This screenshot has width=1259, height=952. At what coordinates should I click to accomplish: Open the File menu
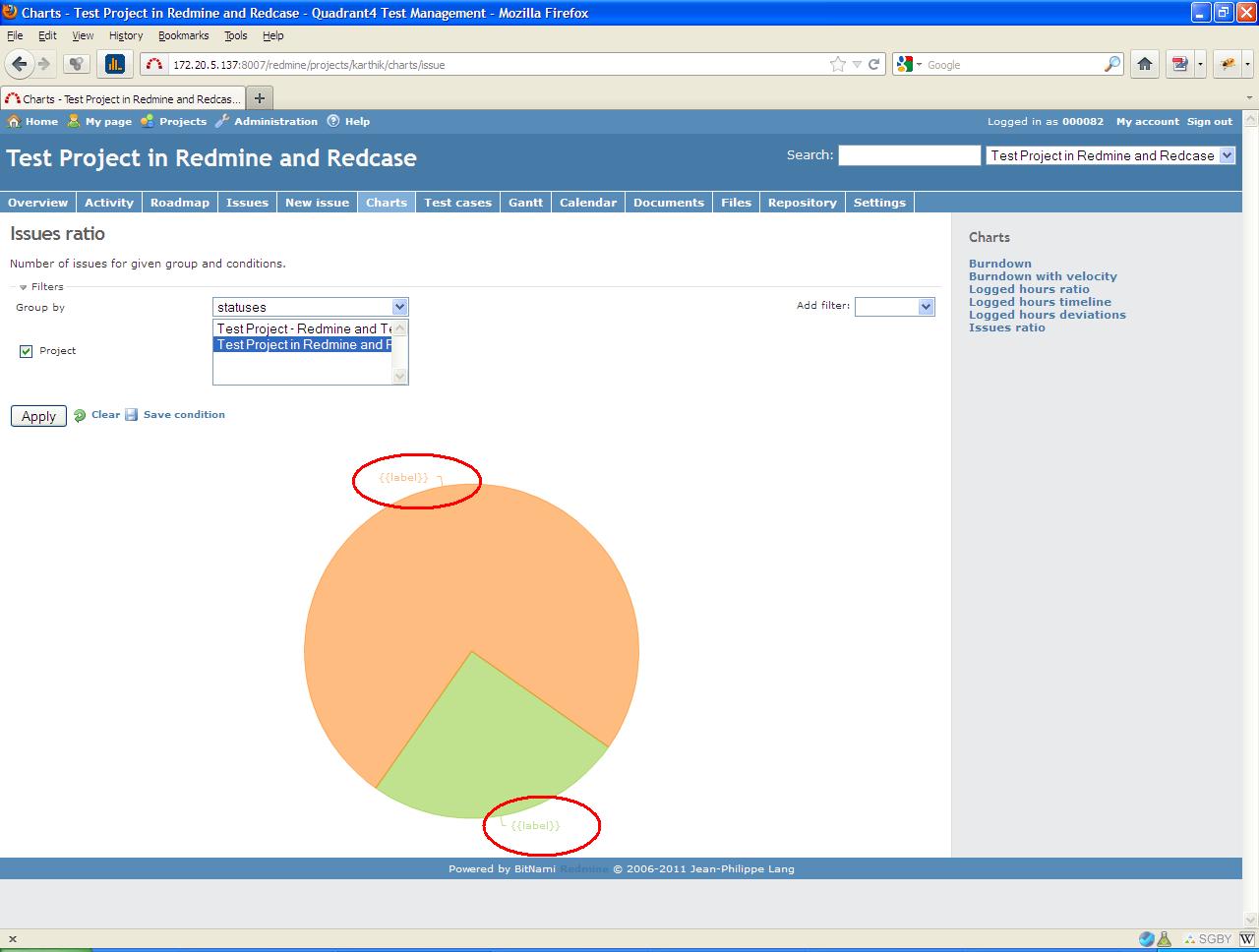click(15, 35)
